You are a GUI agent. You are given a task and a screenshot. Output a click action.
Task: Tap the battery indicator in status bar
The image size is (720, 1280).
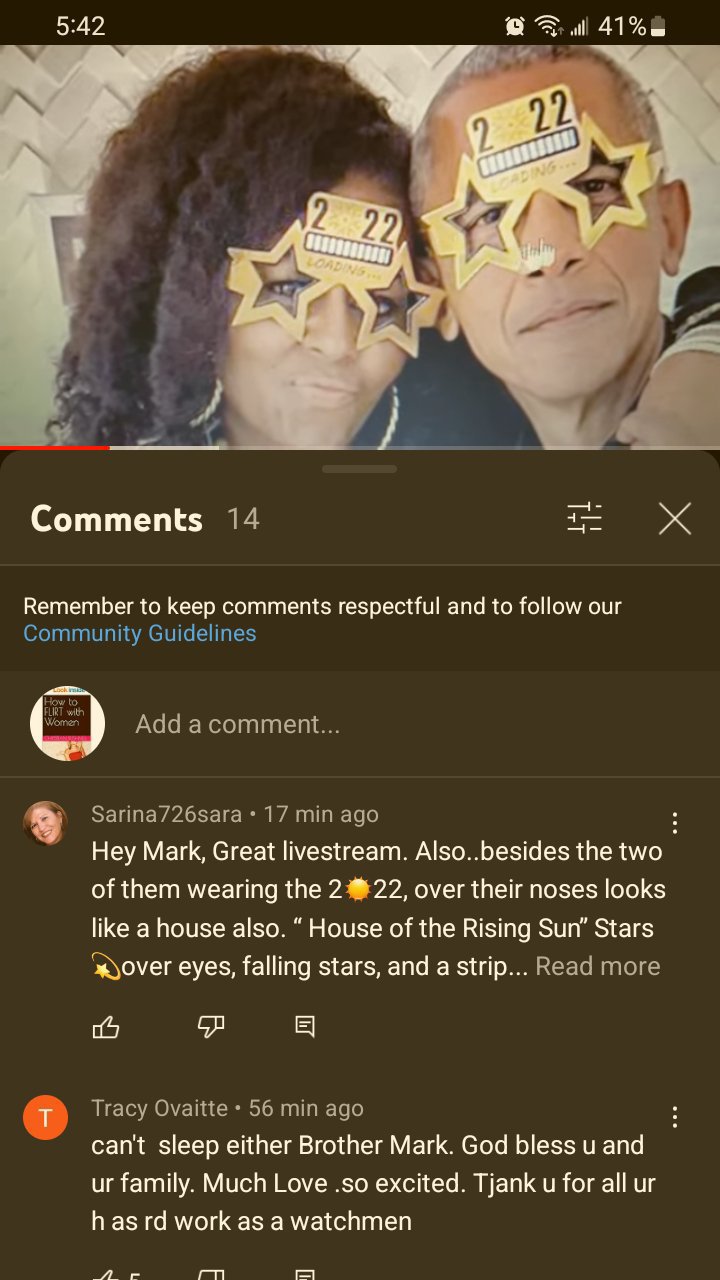coord(658,27)
